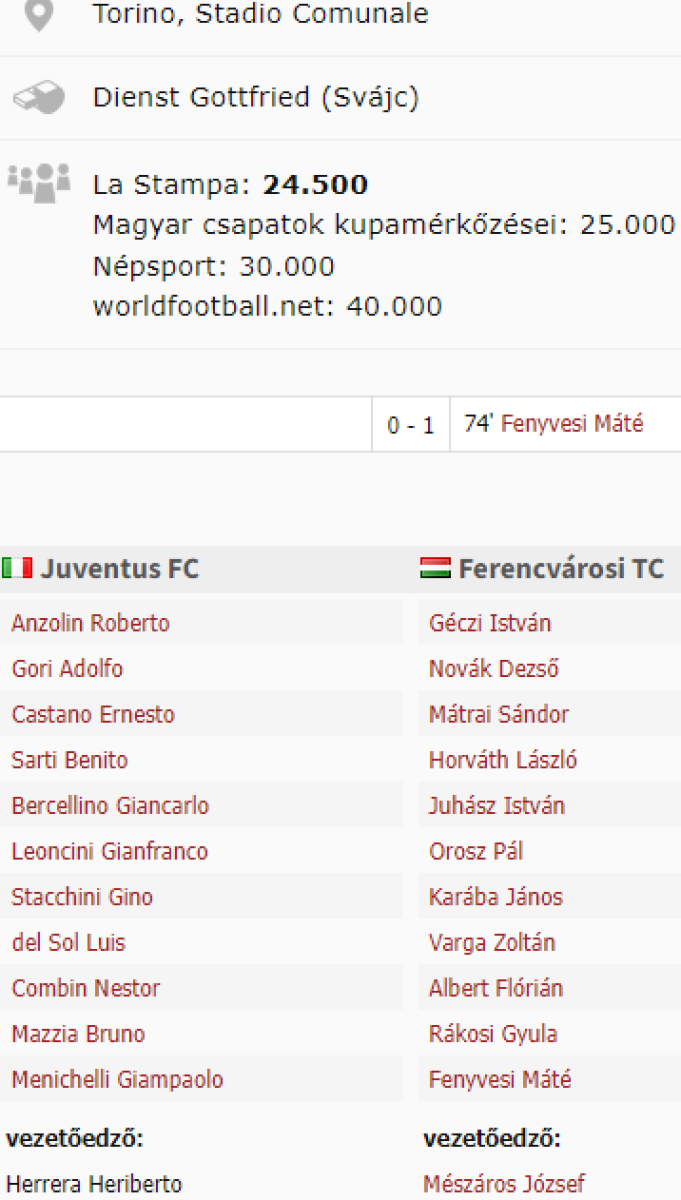Open Combin Nestor player link
Viewport: 681px width, 1200px height.
coord(86,988)
